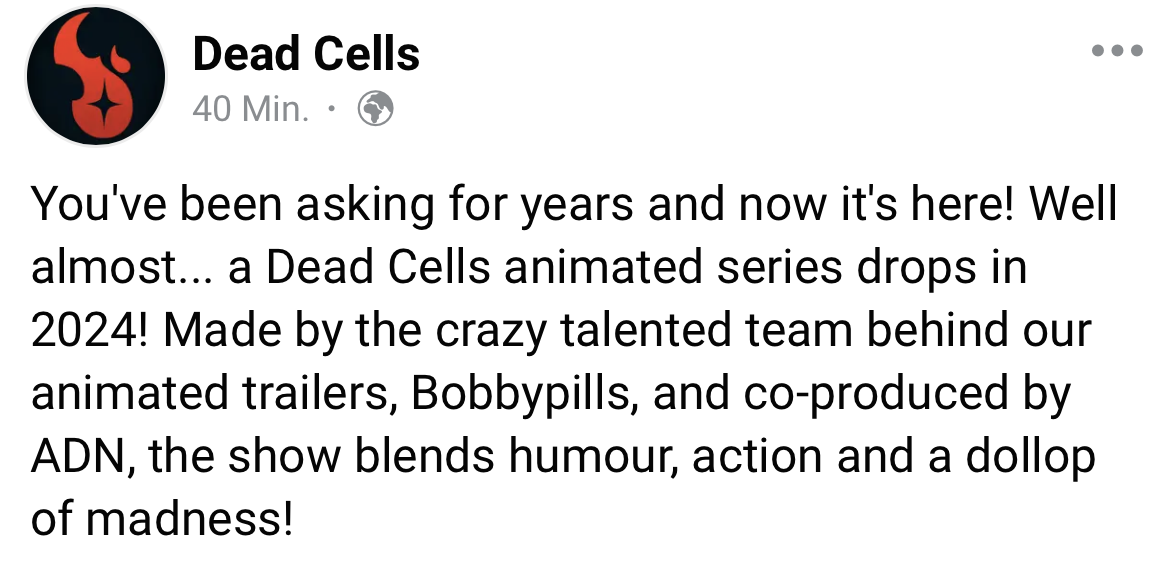Click the globe public-visibility icon
The image size is (1170, 562).
coord(375,109)
